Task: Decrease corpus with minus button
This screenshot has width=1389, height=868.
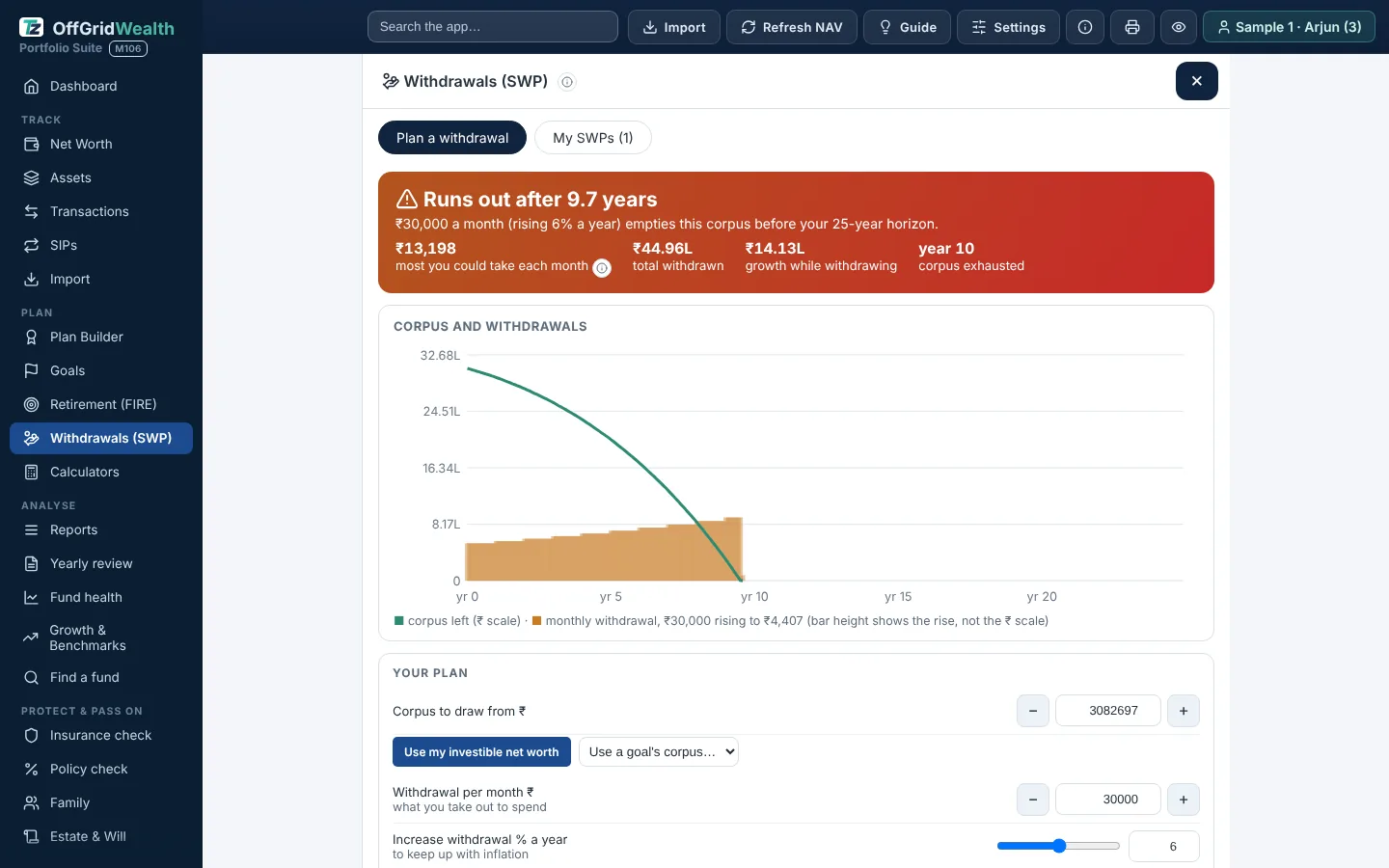Action: tap(1033, 711)
